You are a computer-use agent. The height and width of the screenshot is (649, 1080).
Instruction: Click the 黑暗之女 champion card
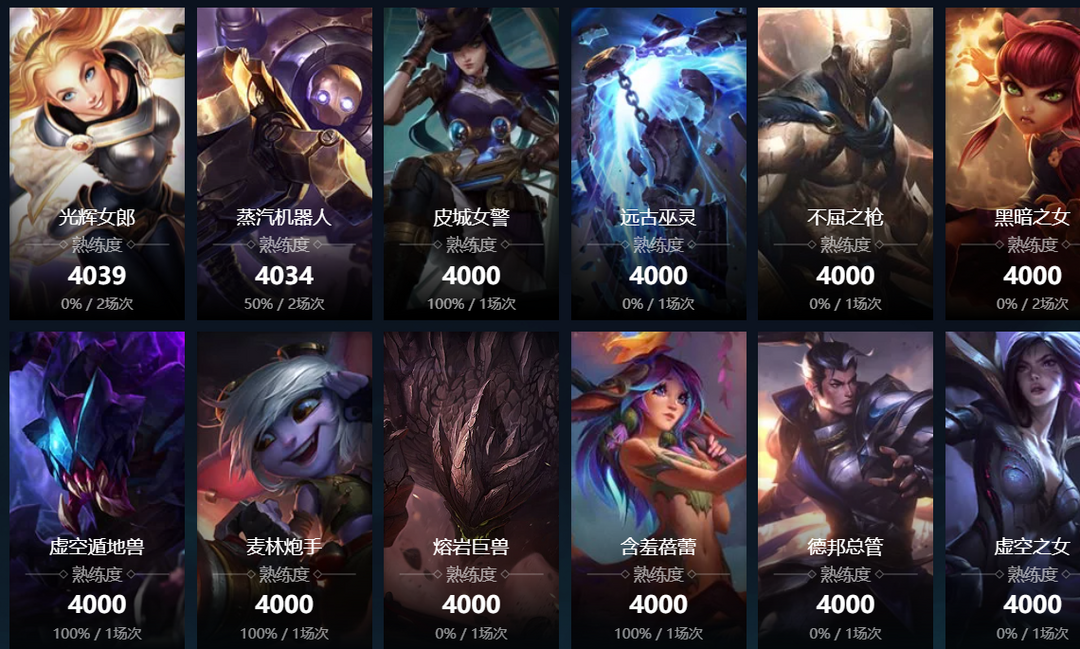(x=1012, y=163)
